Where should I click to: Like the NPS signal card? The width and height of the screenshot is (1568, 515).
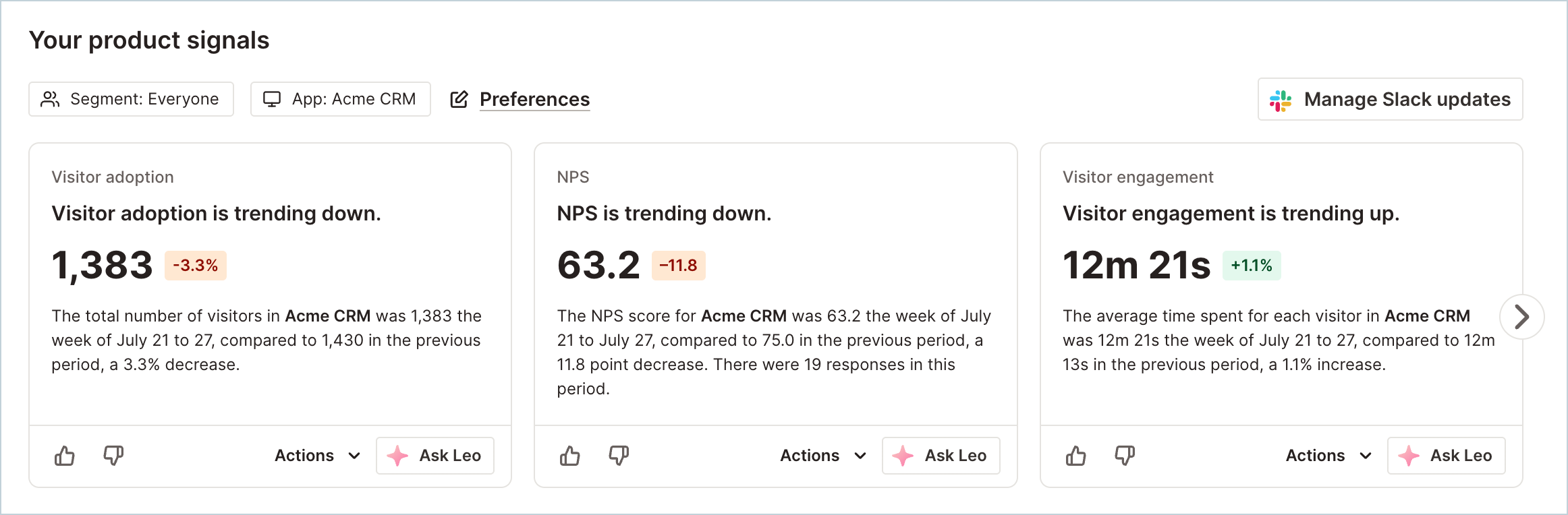570,456
